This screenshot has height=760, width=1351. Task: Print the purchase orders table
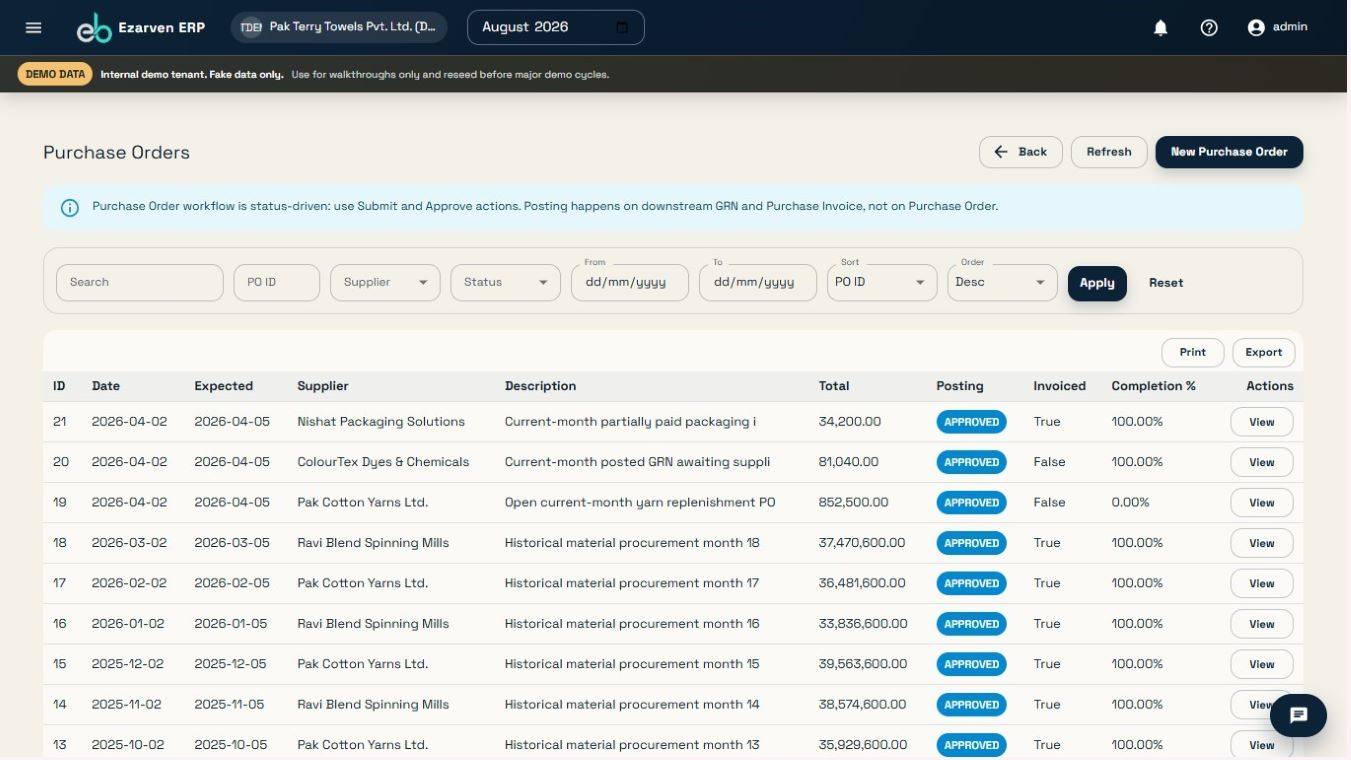pyautogui.click(x=1193, y=352)
